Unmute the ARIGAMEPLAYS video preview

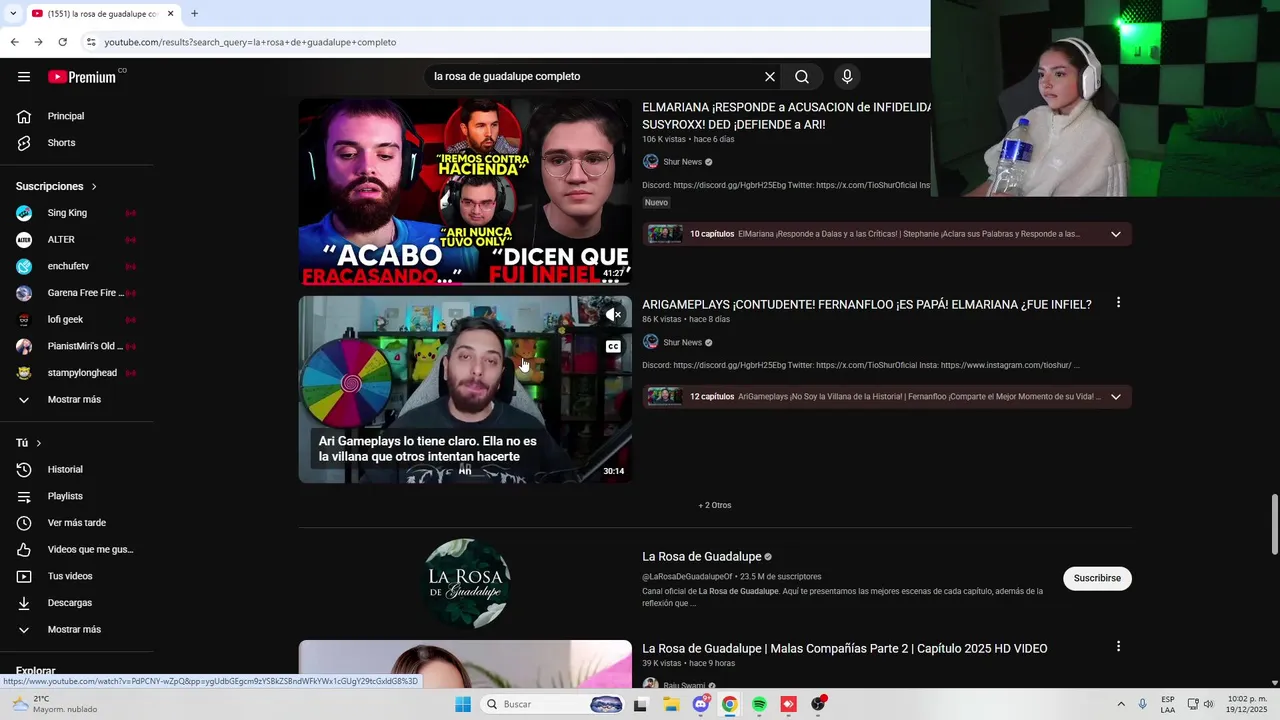[613, 315]
